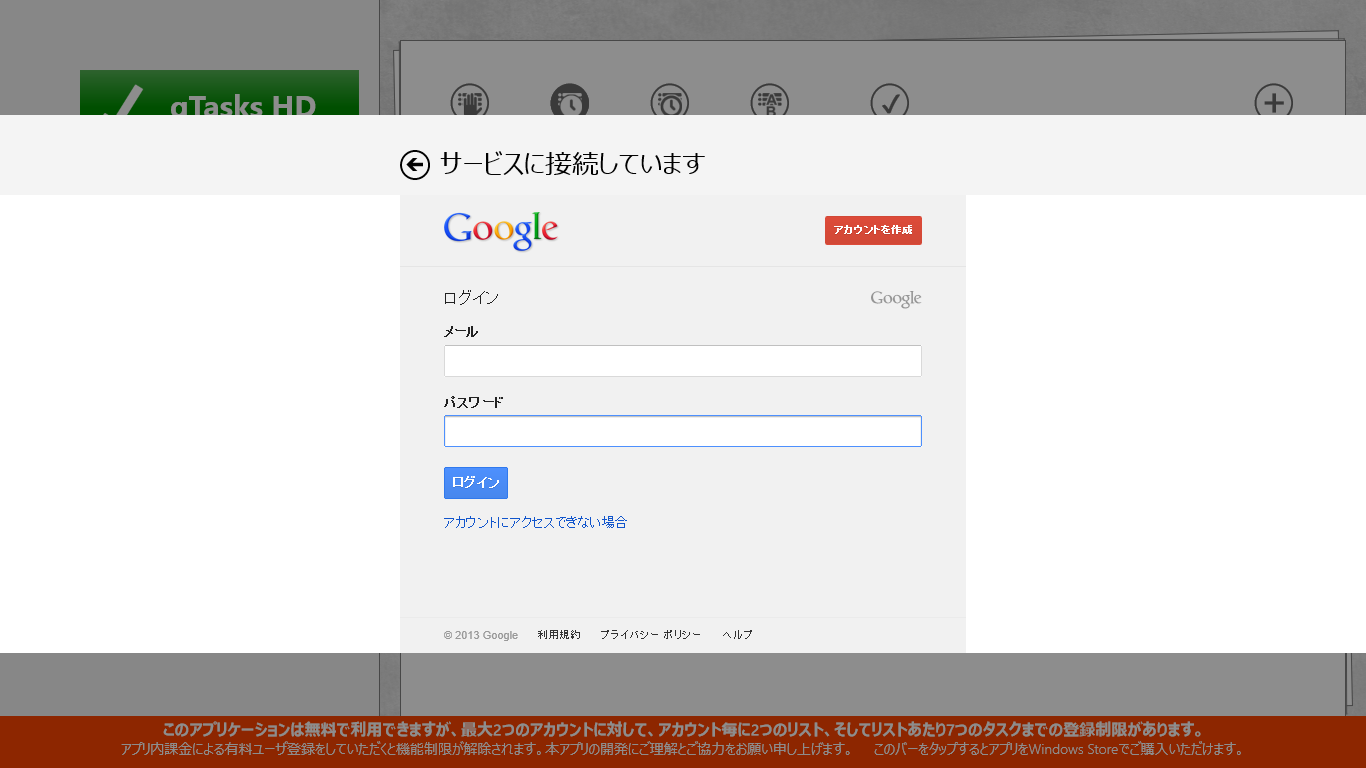This screenshot has width=1366, height=768.
Task: Focus the メール input field
Action: [x=682, y=361]
